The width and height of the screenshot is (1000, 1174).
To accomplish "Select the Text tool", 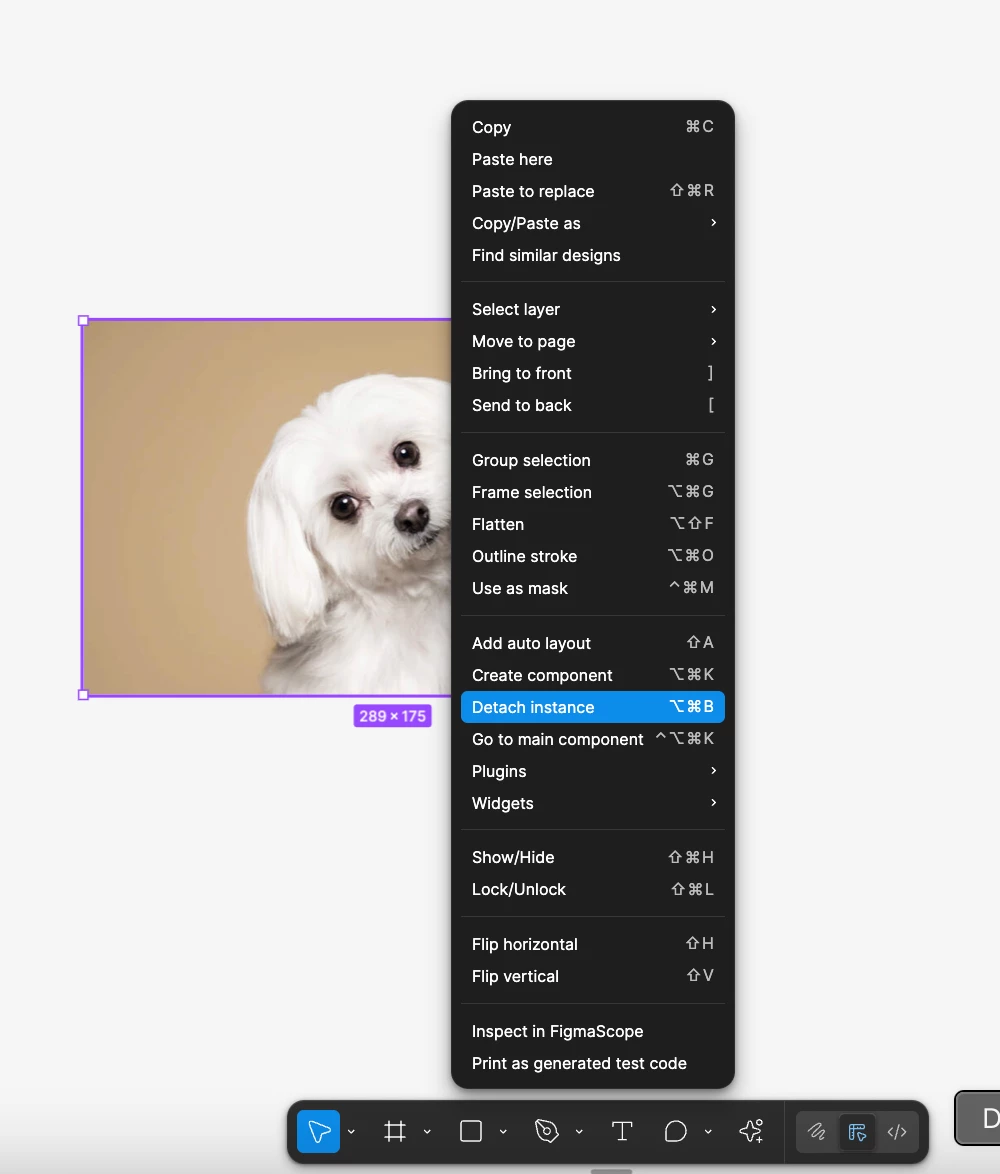I will click(x=622, y=1131).
